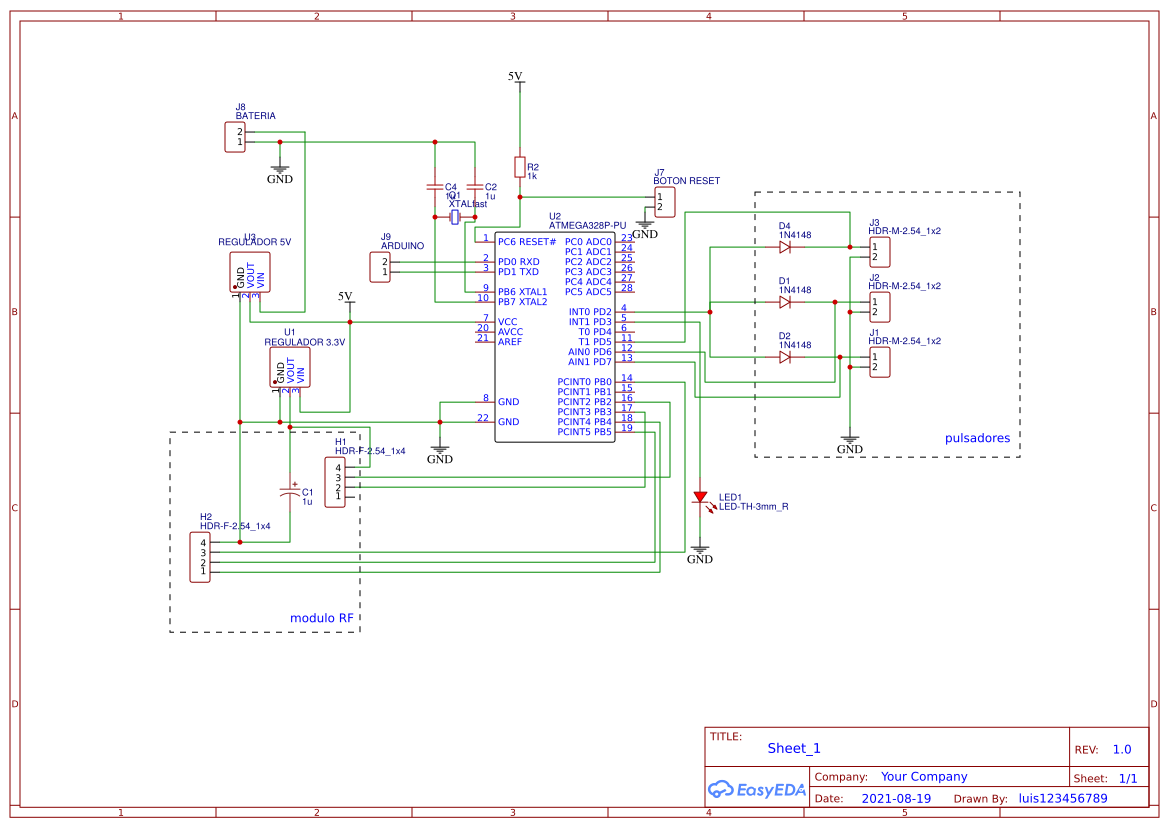1169x828 pixels.
Task: Select the GND symbol below J8 BATERIA
Action: [x=279, y=172]
